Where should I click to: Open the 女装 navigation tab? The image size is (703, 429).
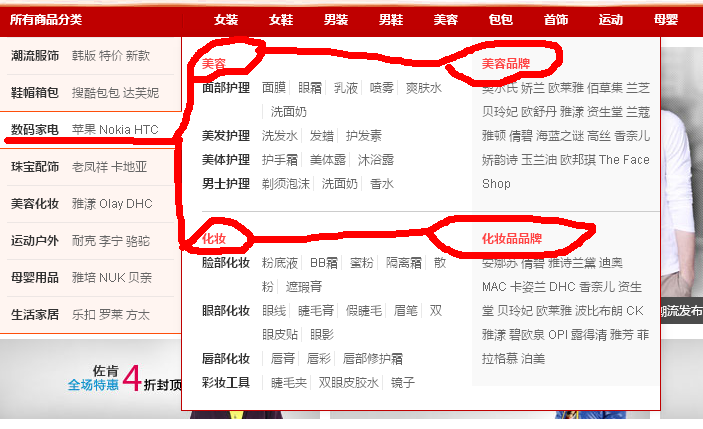[226, 20]
